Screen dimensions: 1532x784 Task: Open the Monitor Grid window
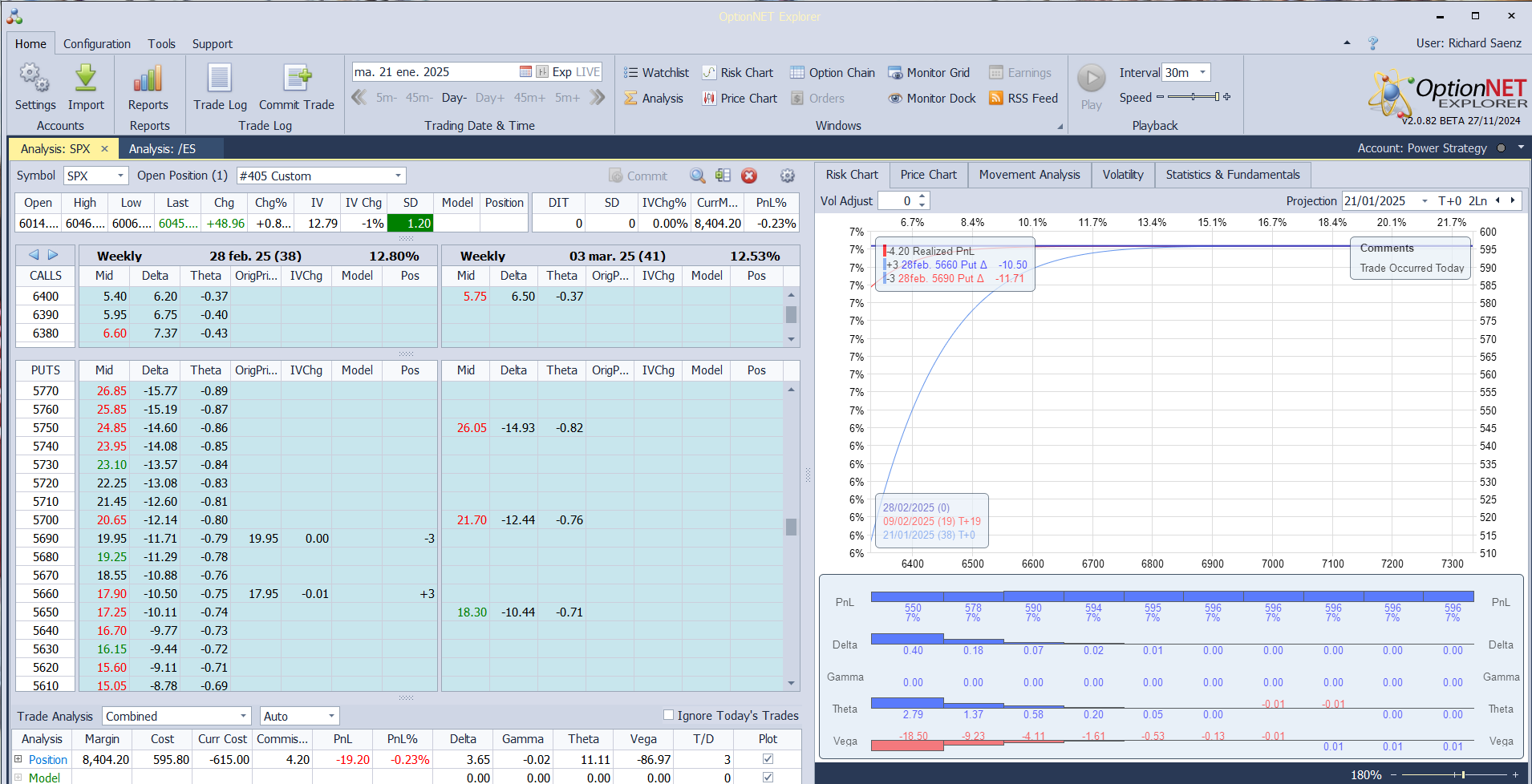pos(929,72)
